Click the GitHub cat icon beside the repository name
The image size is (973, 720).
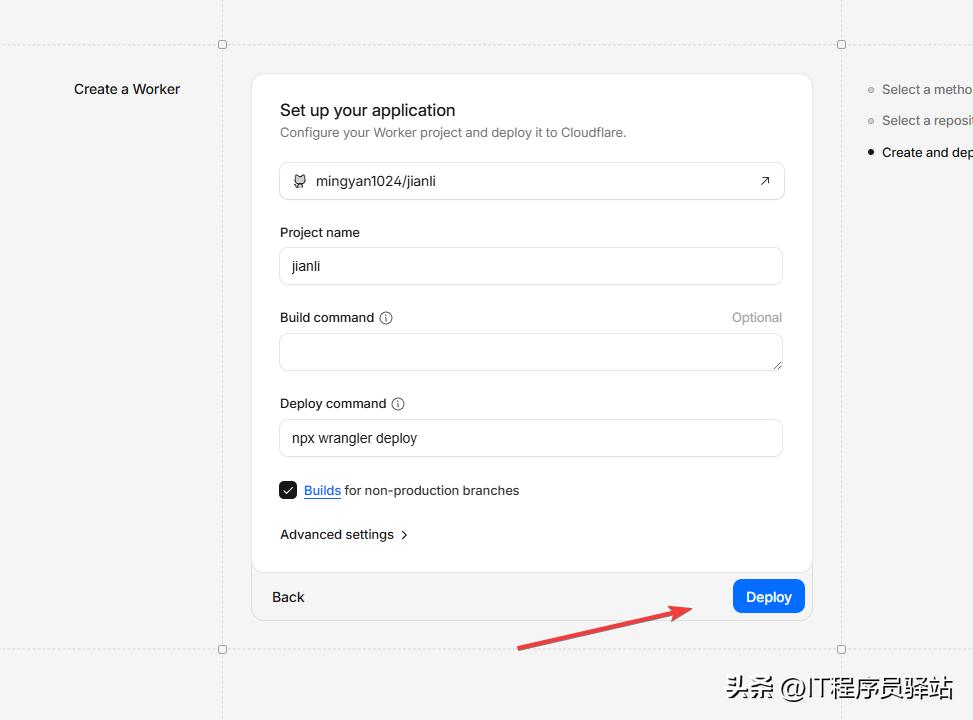[x=299, y=181]
